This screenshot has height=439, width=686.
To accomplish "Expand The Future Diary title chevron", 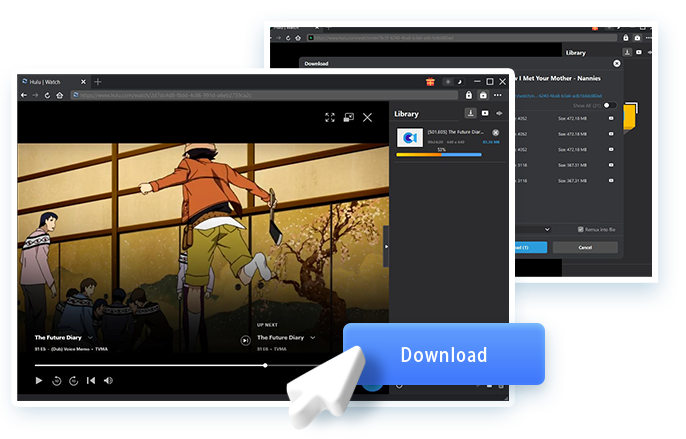I will 90,338.
